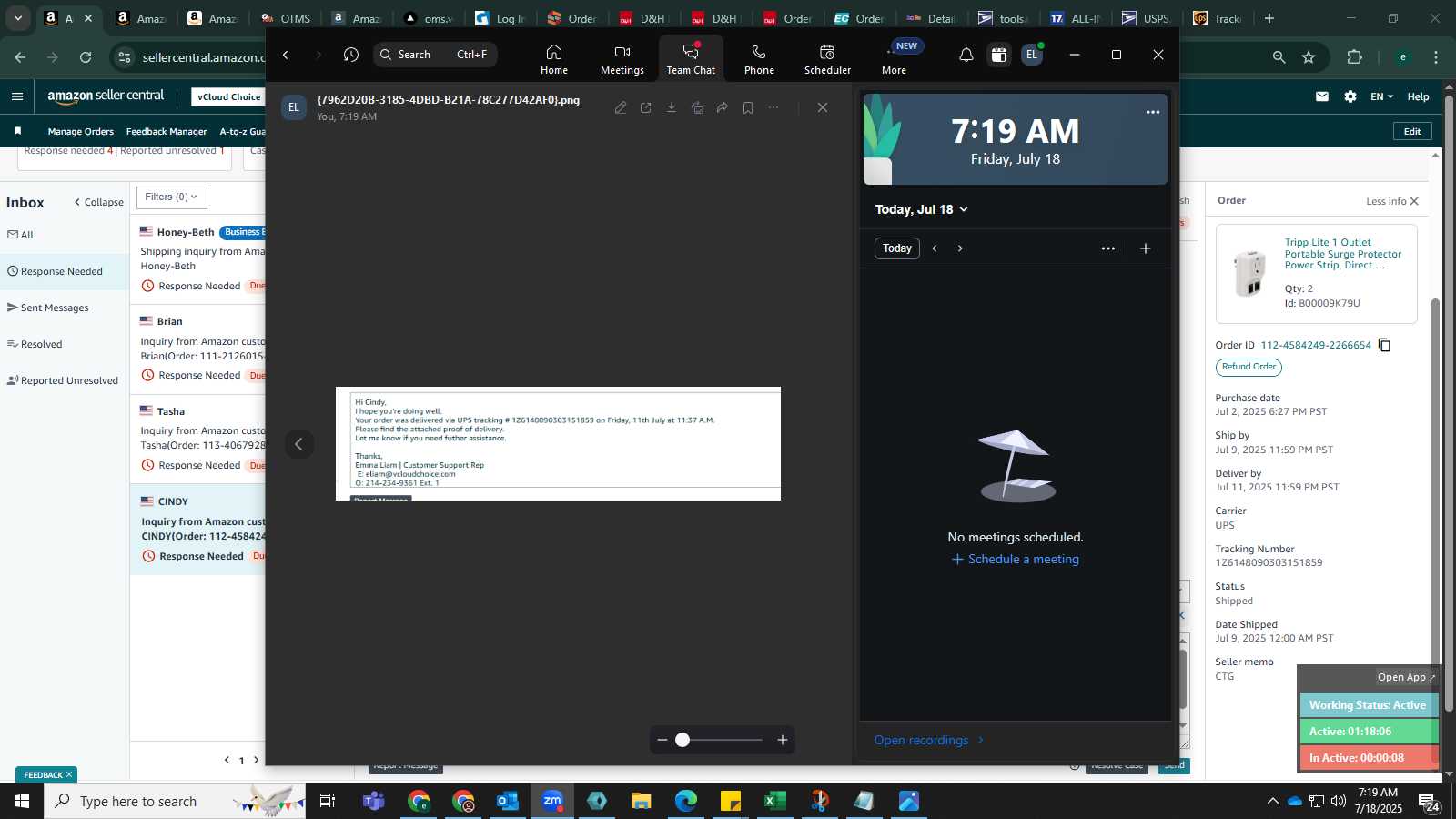The width and height of the screenshot is (1456, 819).
Task: Open the EL profile avatar menu
Action: click(1032, 55)
